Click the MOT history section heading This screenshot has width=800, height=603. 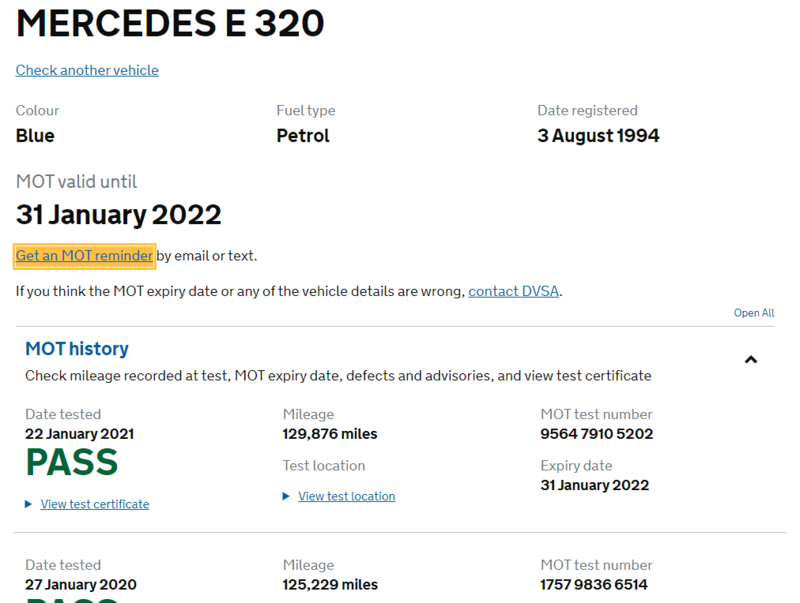click(x=76, y=348)
